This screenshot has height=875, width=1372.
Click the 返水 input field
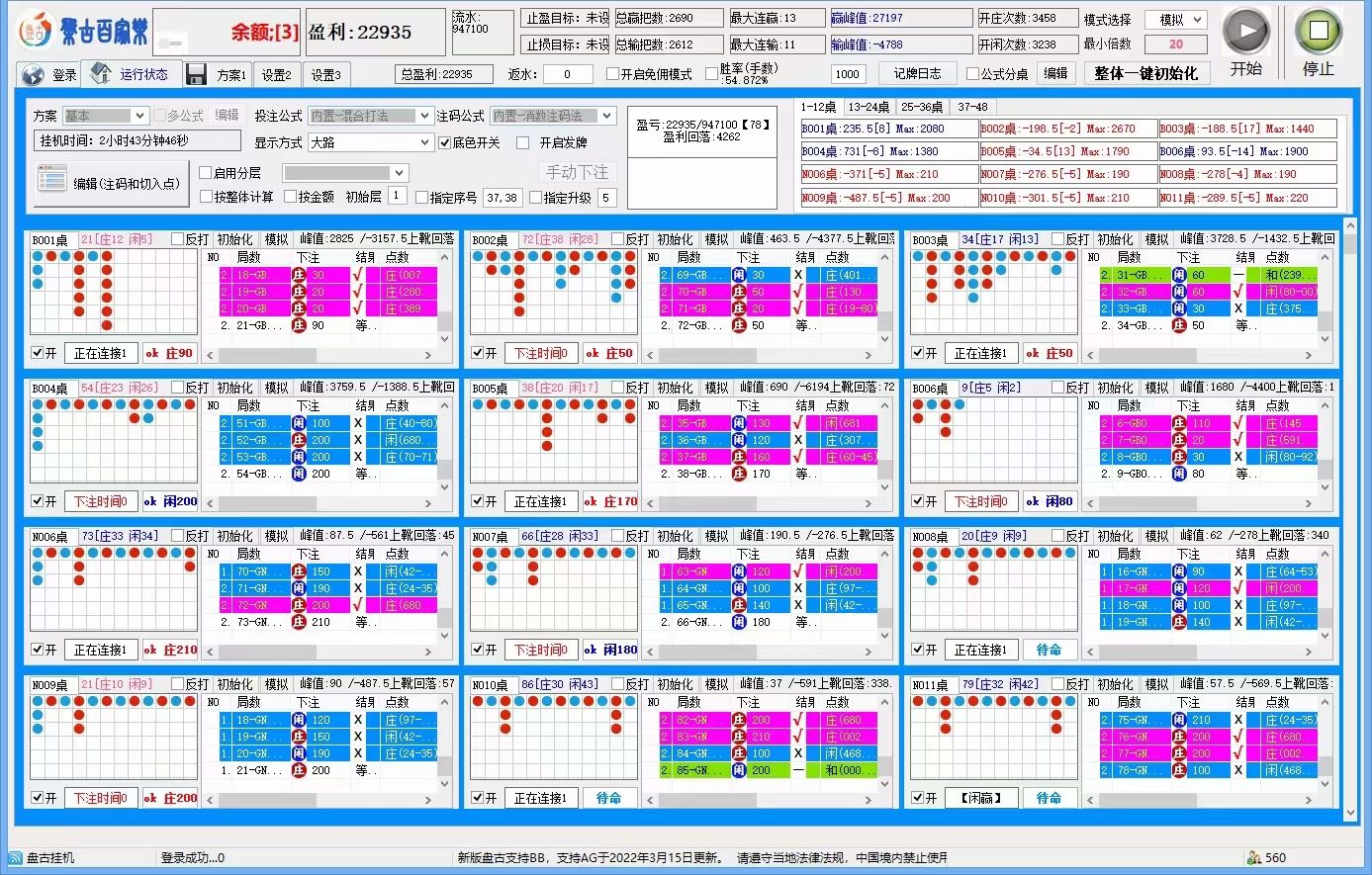point(567,74)
